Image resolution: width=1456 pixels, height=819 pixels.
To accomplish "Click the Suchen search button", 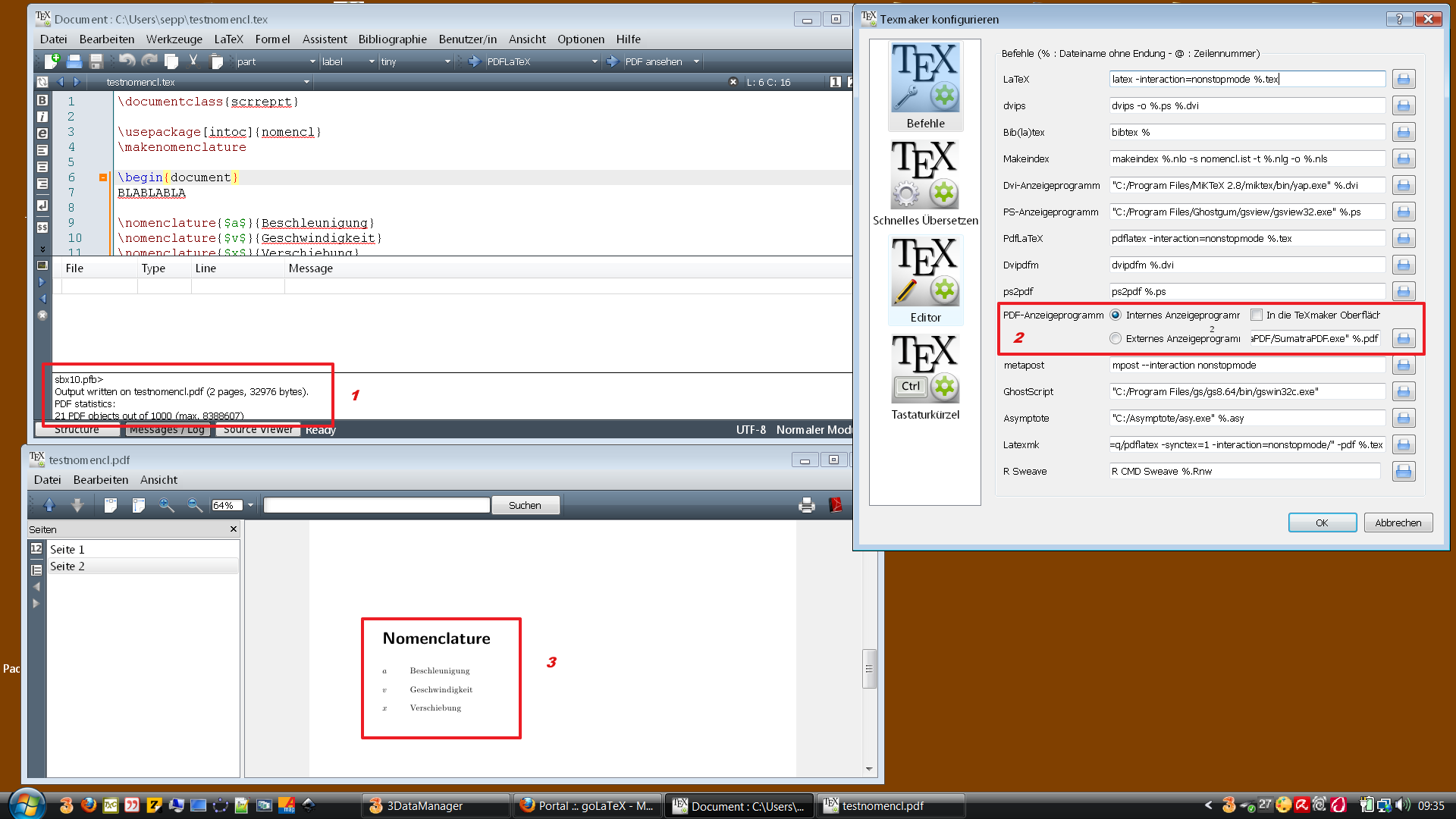I will tap(525, 505).
